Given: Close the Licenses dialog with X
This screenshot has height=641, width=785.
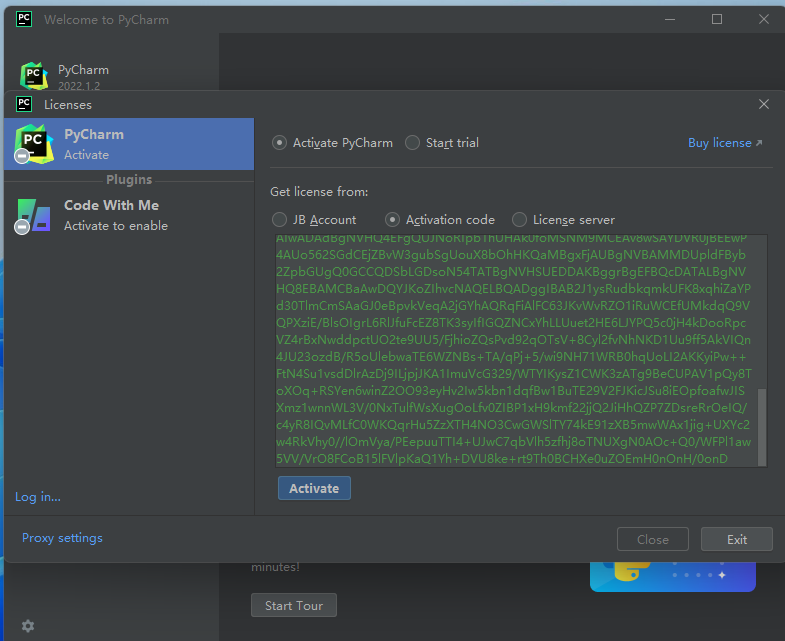Looking at the screenshot, I should [x=763, y=104].
